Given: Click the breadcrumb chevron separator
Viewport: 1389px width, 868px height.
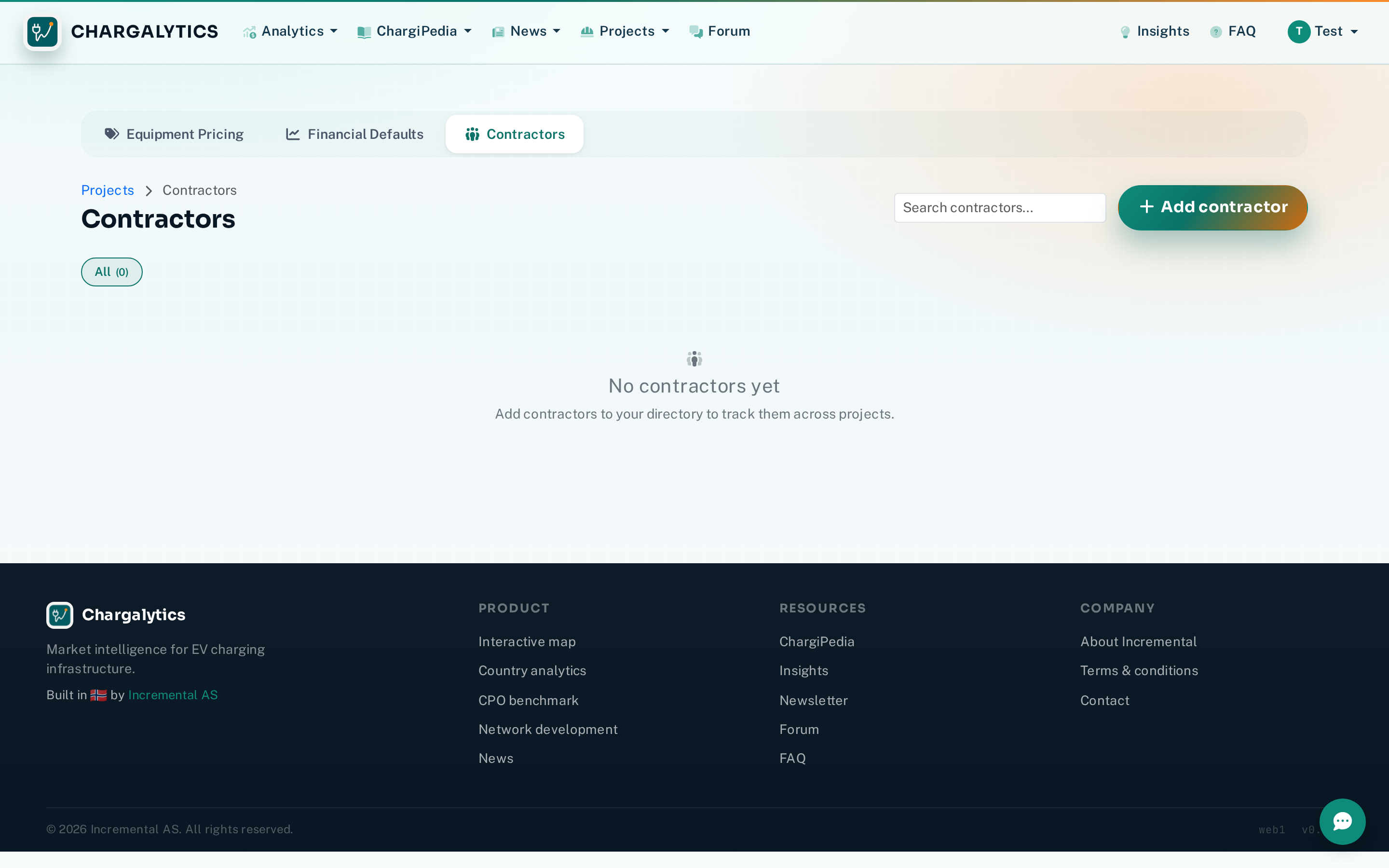Looking at the screenshot, I should point(149,190).
